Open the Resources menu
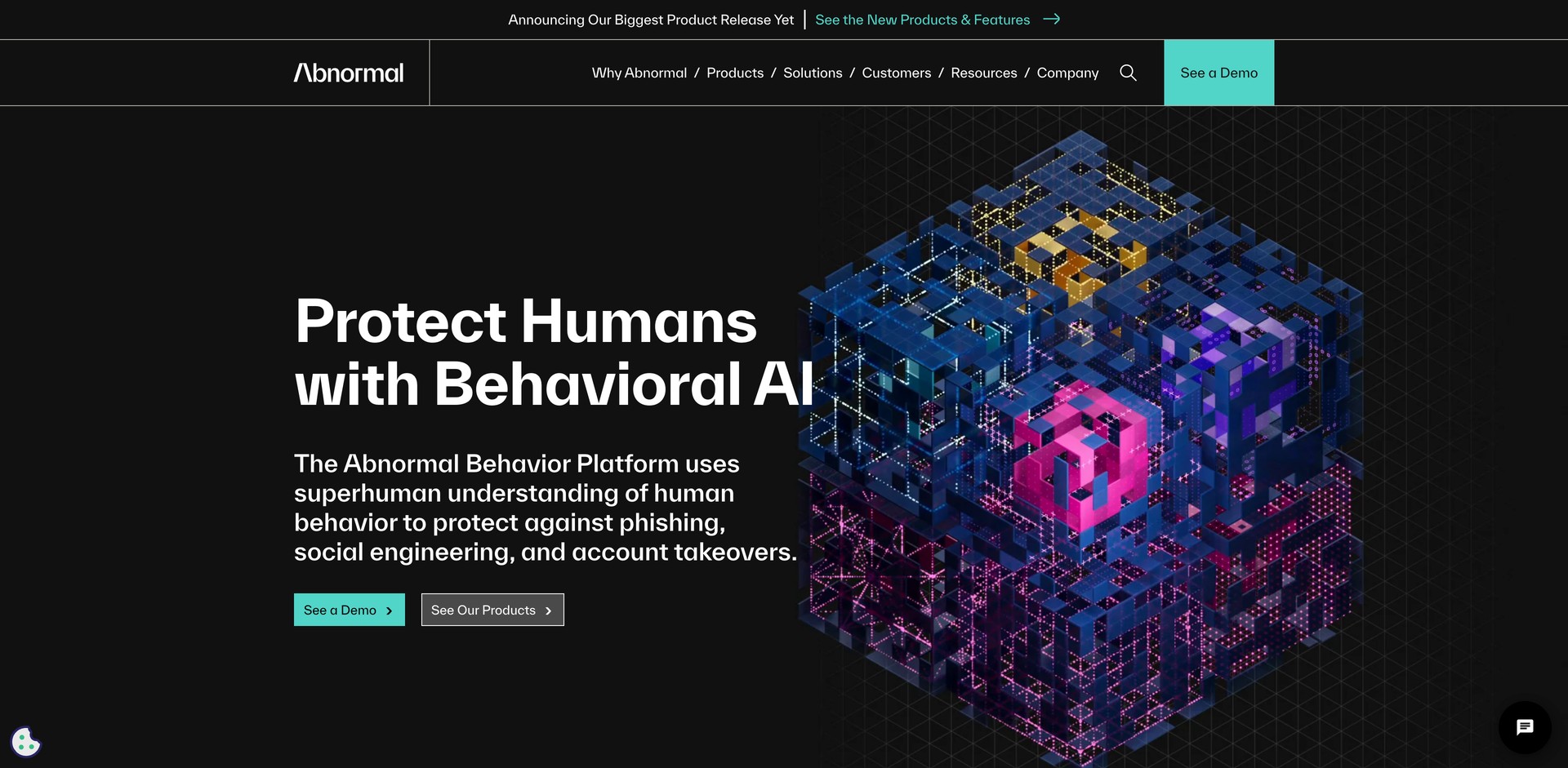Image resolution: width=1568 pixels, height=768 pixels. coord(983,73)
